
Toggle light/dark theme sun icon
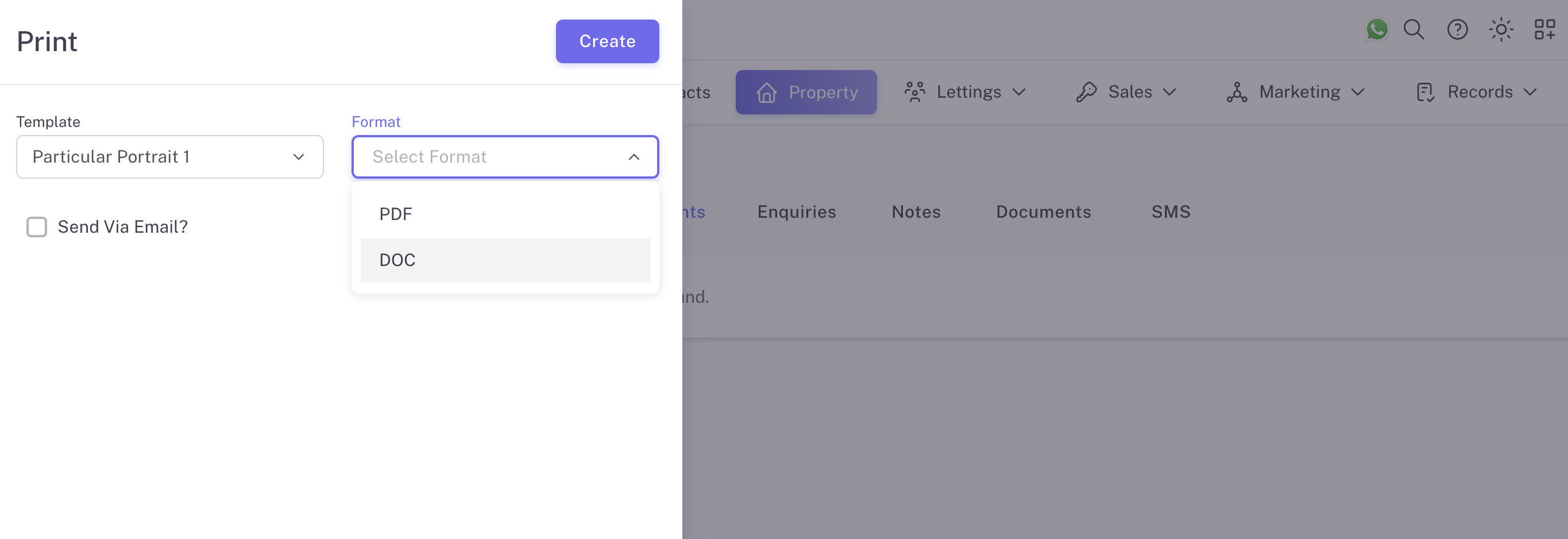[1500, 29]
